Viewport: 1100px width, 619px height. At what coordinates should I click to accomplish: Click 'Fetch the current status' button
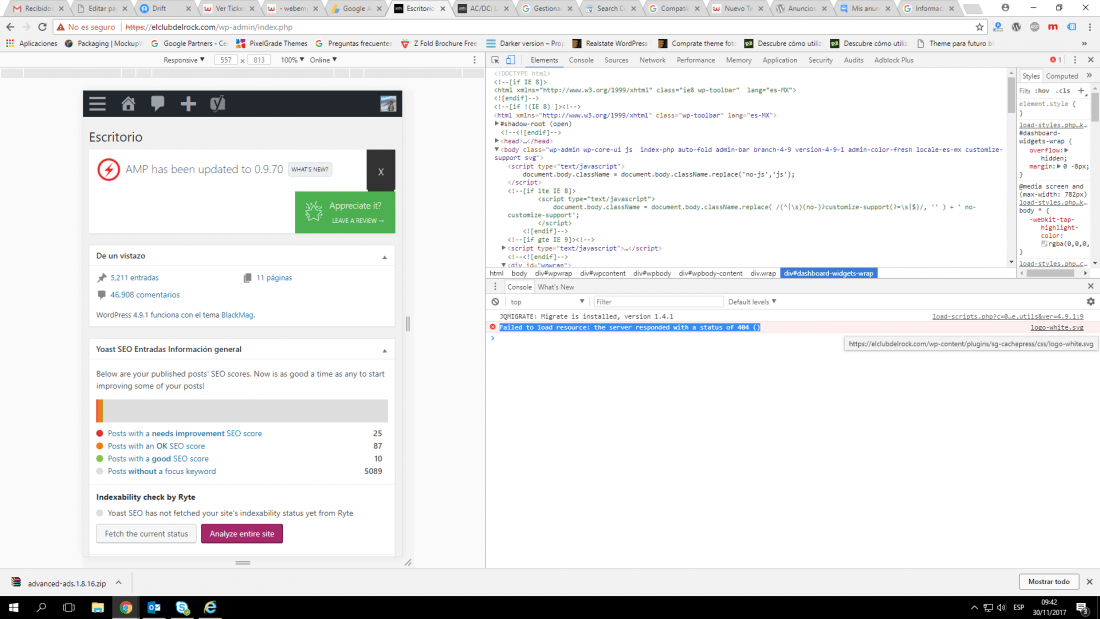pyautogui.click(x=147, y=534)
